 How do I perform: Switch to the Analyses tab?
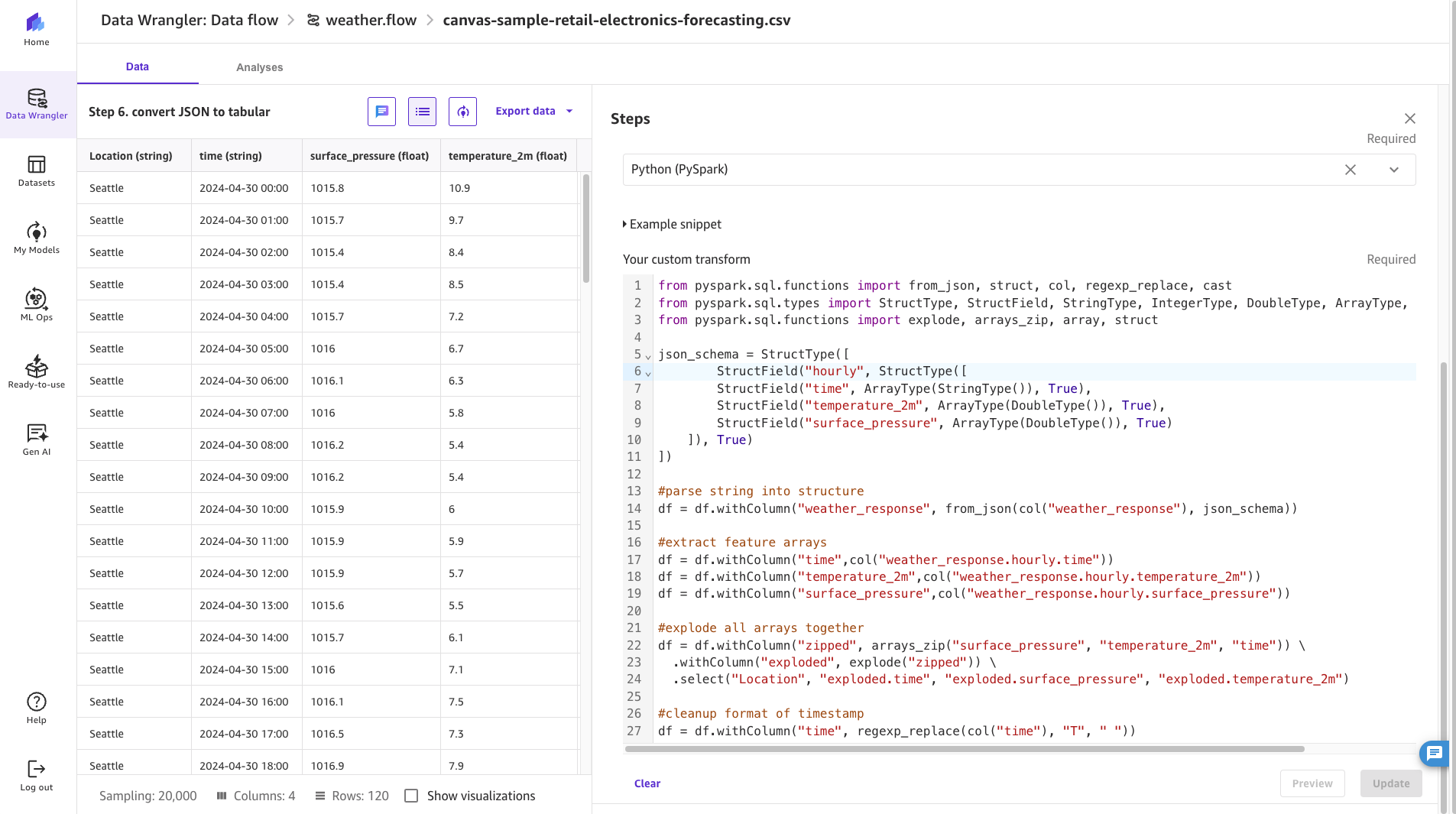point(260,67)
